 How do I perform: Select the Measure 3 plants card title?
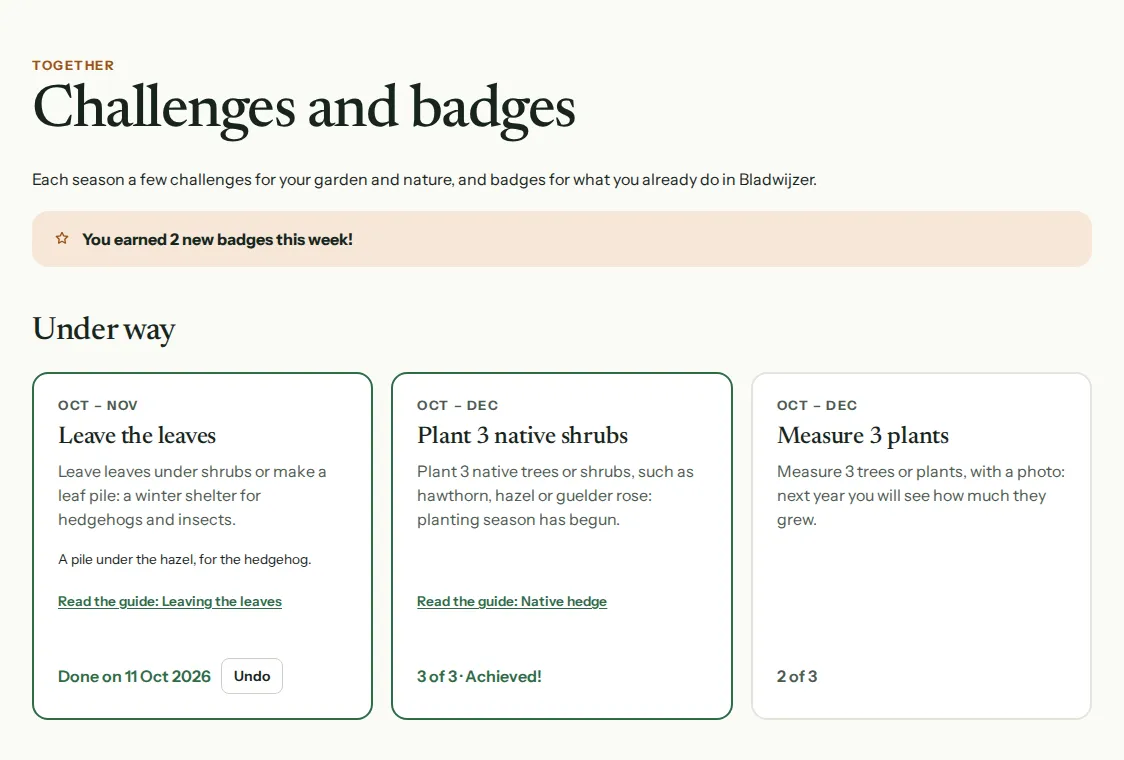[x=863, y=435]
